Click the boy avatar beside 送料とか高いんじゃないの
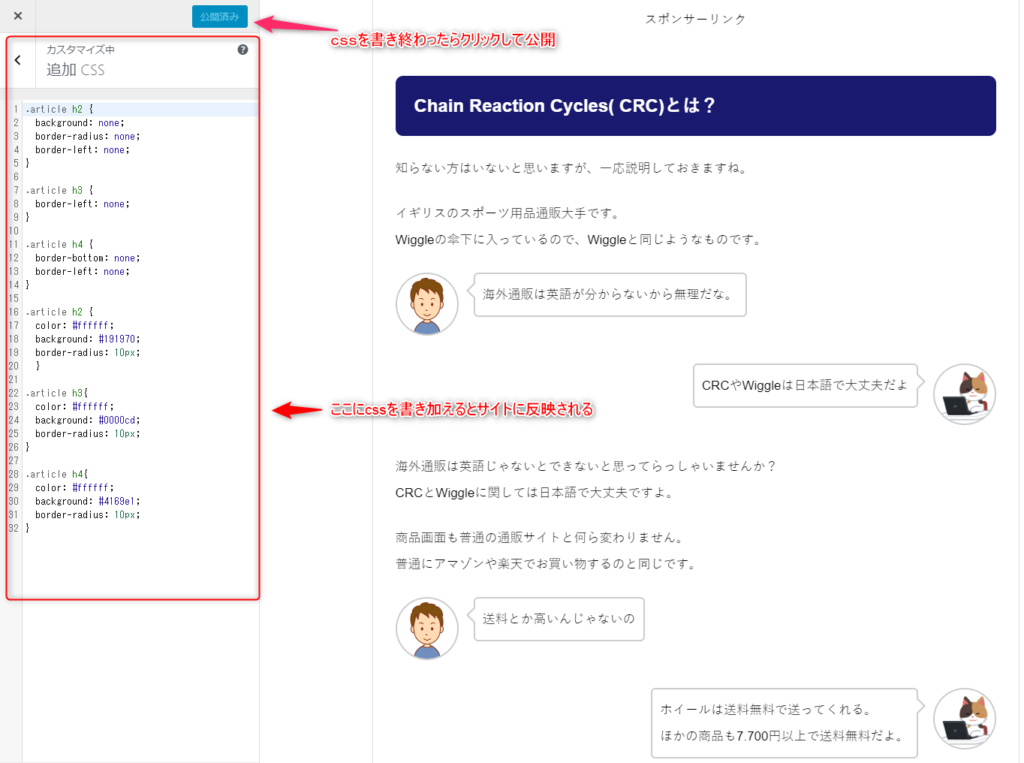 coord(427,628)
